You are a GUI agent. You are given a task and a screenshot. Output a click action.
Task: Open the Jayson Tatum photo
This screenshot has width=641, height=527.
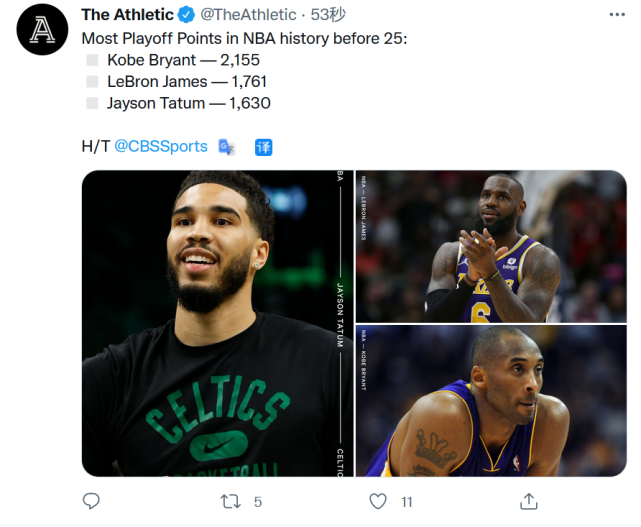pyautogui.click(x=216, y=323)
